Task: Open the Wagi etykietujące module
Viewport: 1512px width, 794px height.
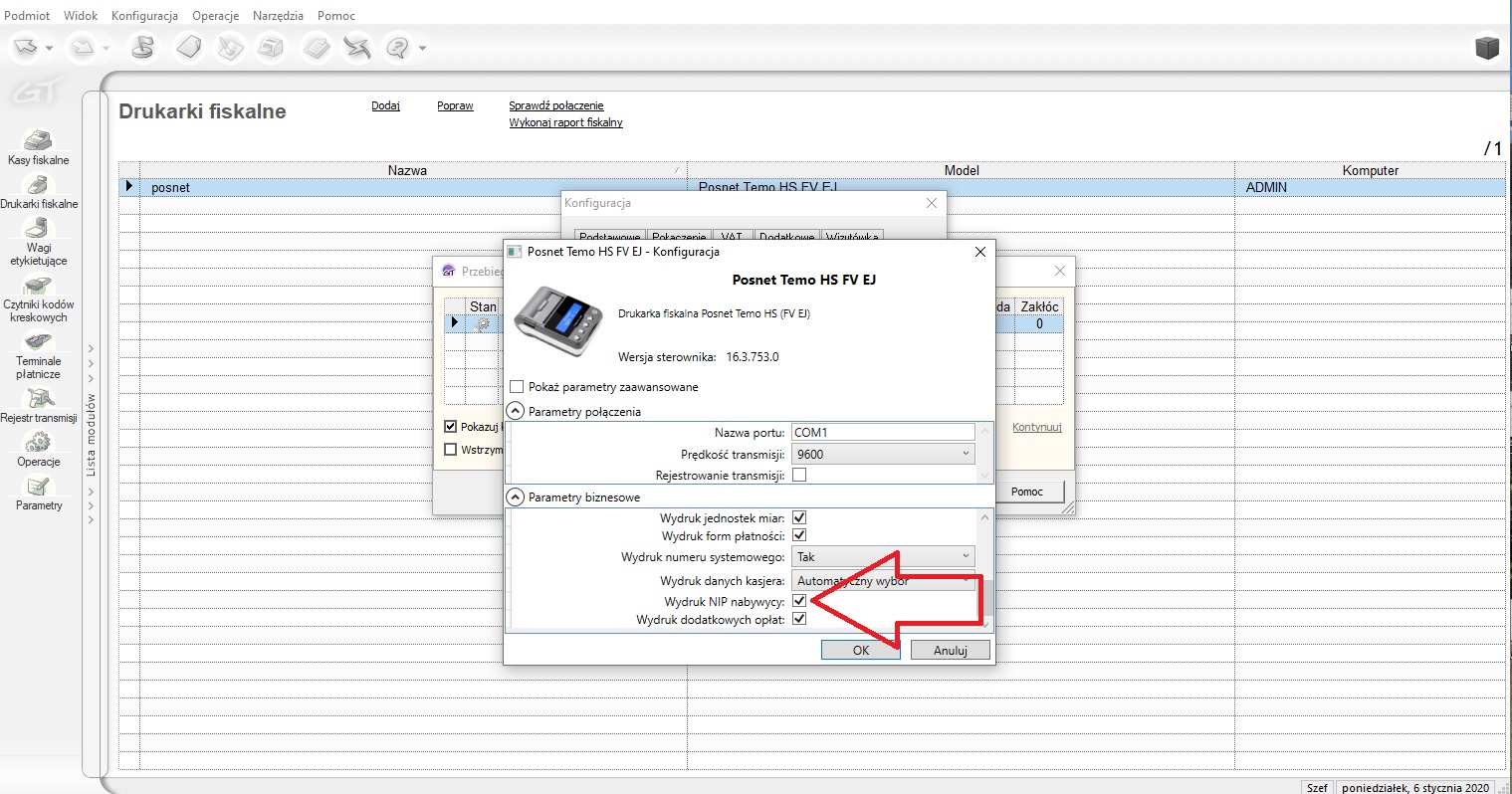Action: coord(39,242)
